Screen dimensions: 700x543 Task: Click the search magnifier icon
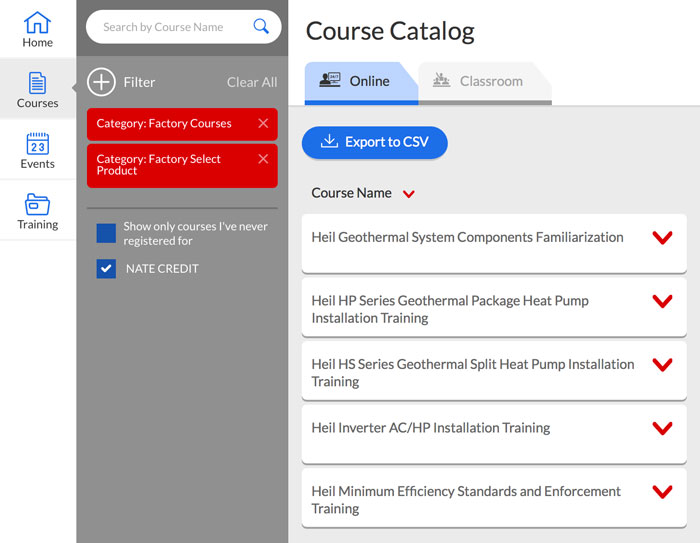pos(261,26)
